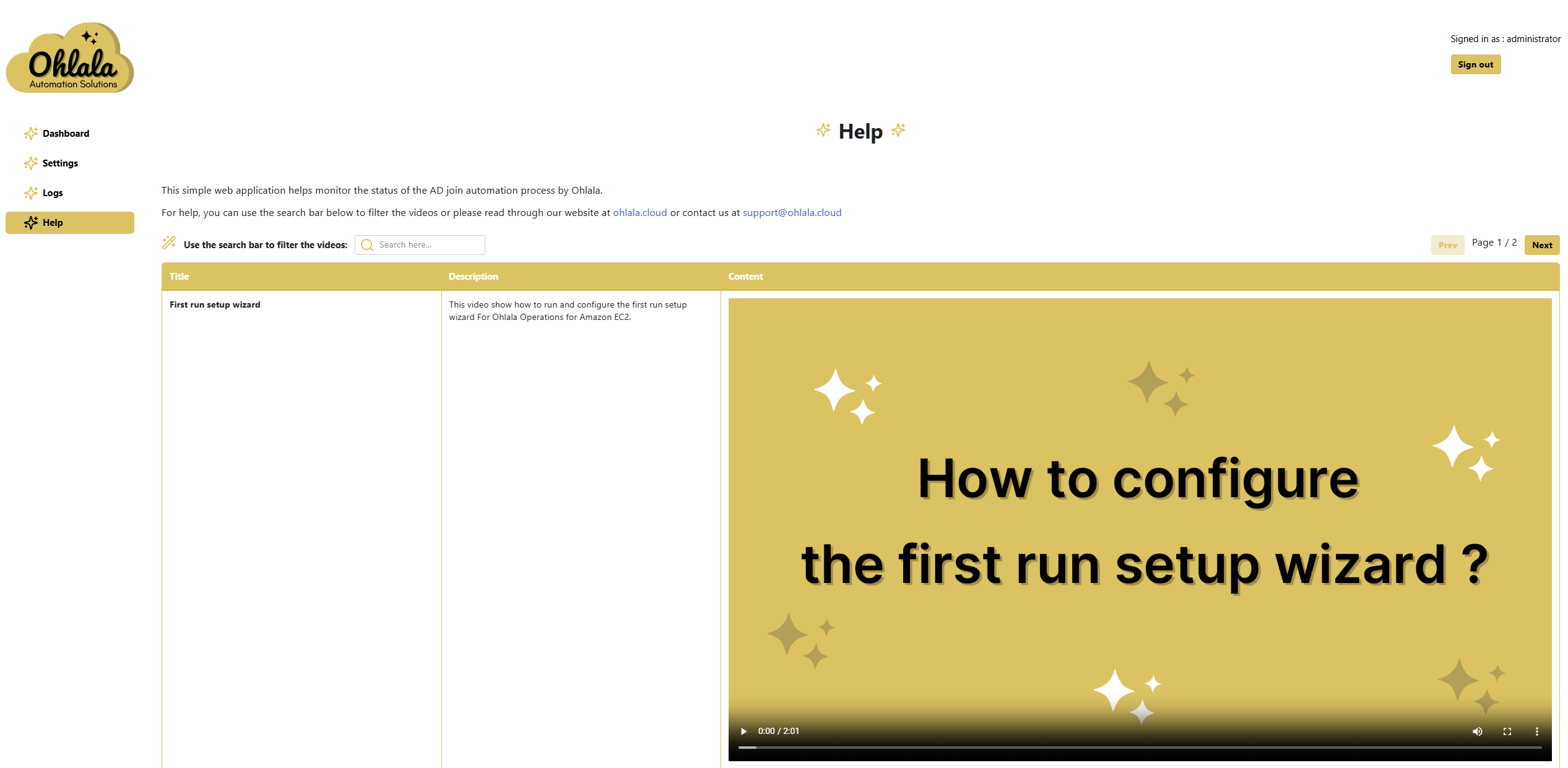The width and height of the screenshot is (1568, 768).
Task: Click the sparkle icon right of Help heading
Action: [898, 131]
